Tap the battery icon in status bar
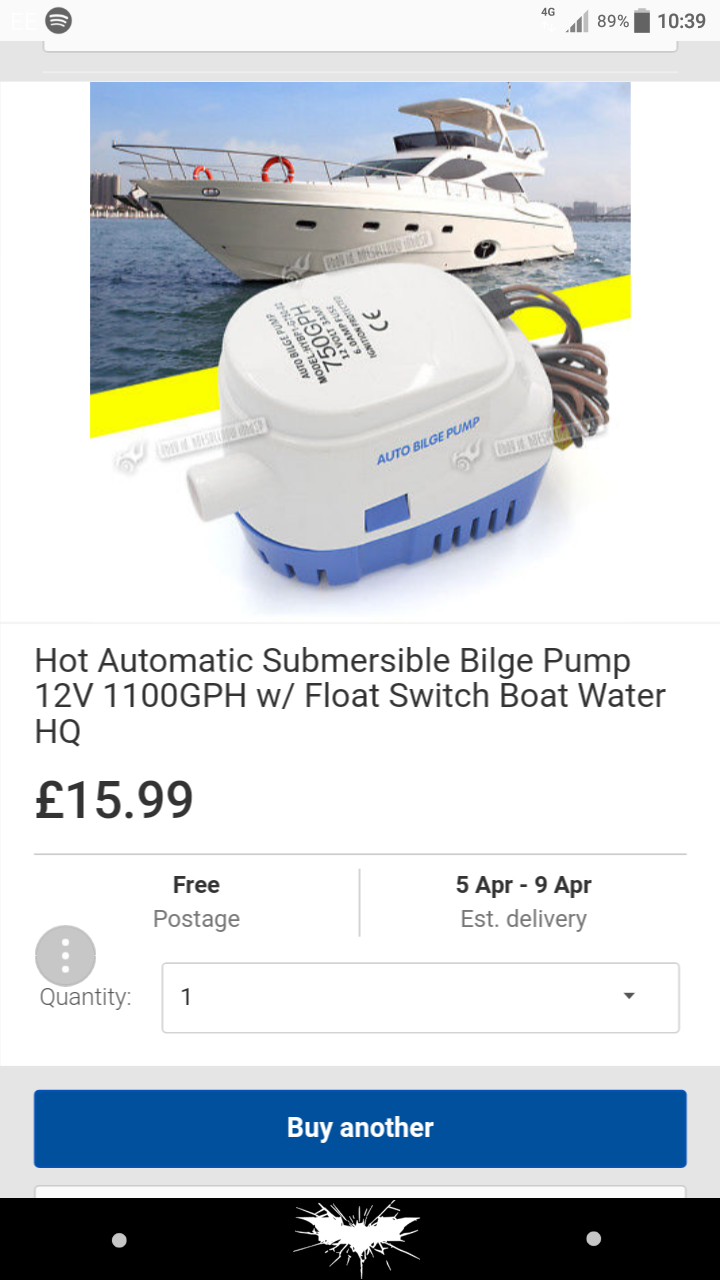Screen dimensions: 720x1280 [642, 20]
